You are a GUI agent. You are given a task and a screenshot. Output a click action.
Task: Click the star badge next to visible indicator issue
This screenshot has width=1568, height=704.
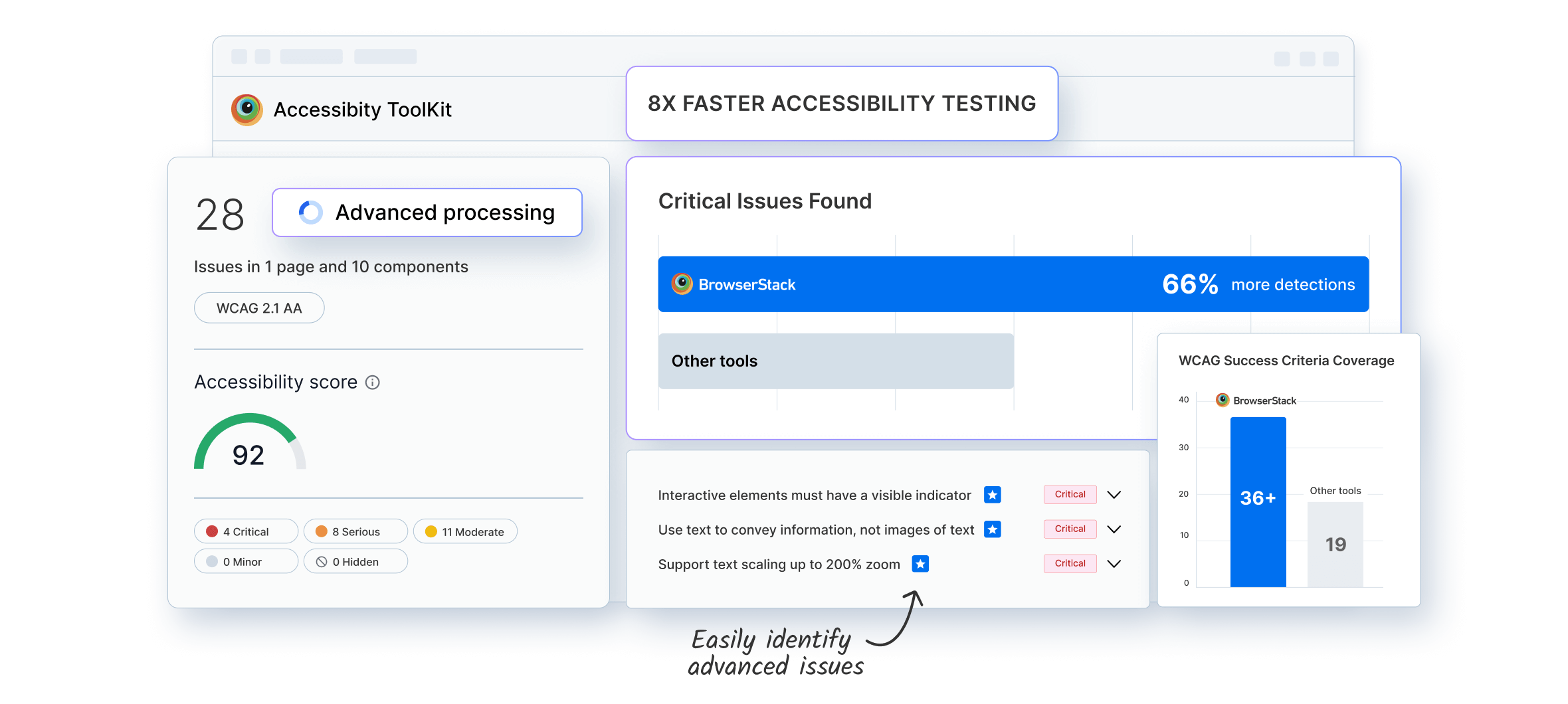[x=993, y=495]
